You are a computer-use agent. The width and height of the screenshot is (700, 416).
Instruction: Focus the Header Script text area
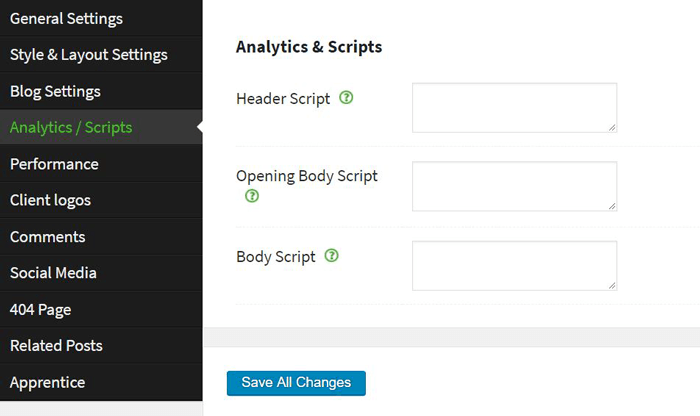click(x=514, y=108)
